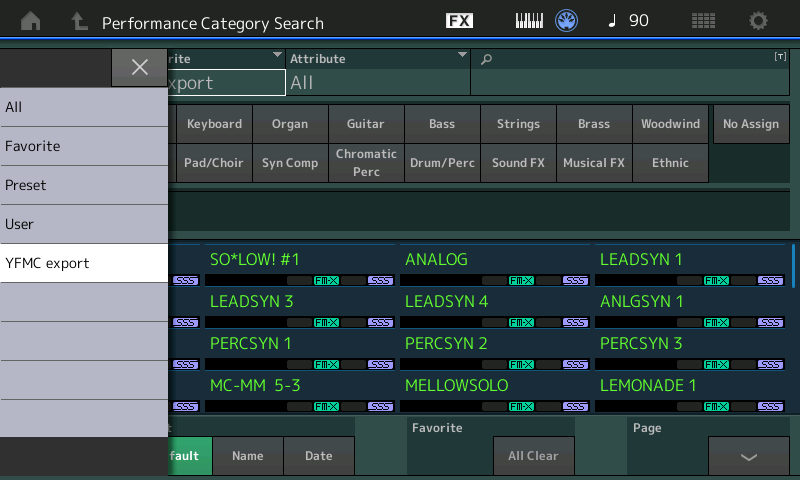Click the blue Live Set knob icon
Viewport: 800px width, 480px height.
568,21
